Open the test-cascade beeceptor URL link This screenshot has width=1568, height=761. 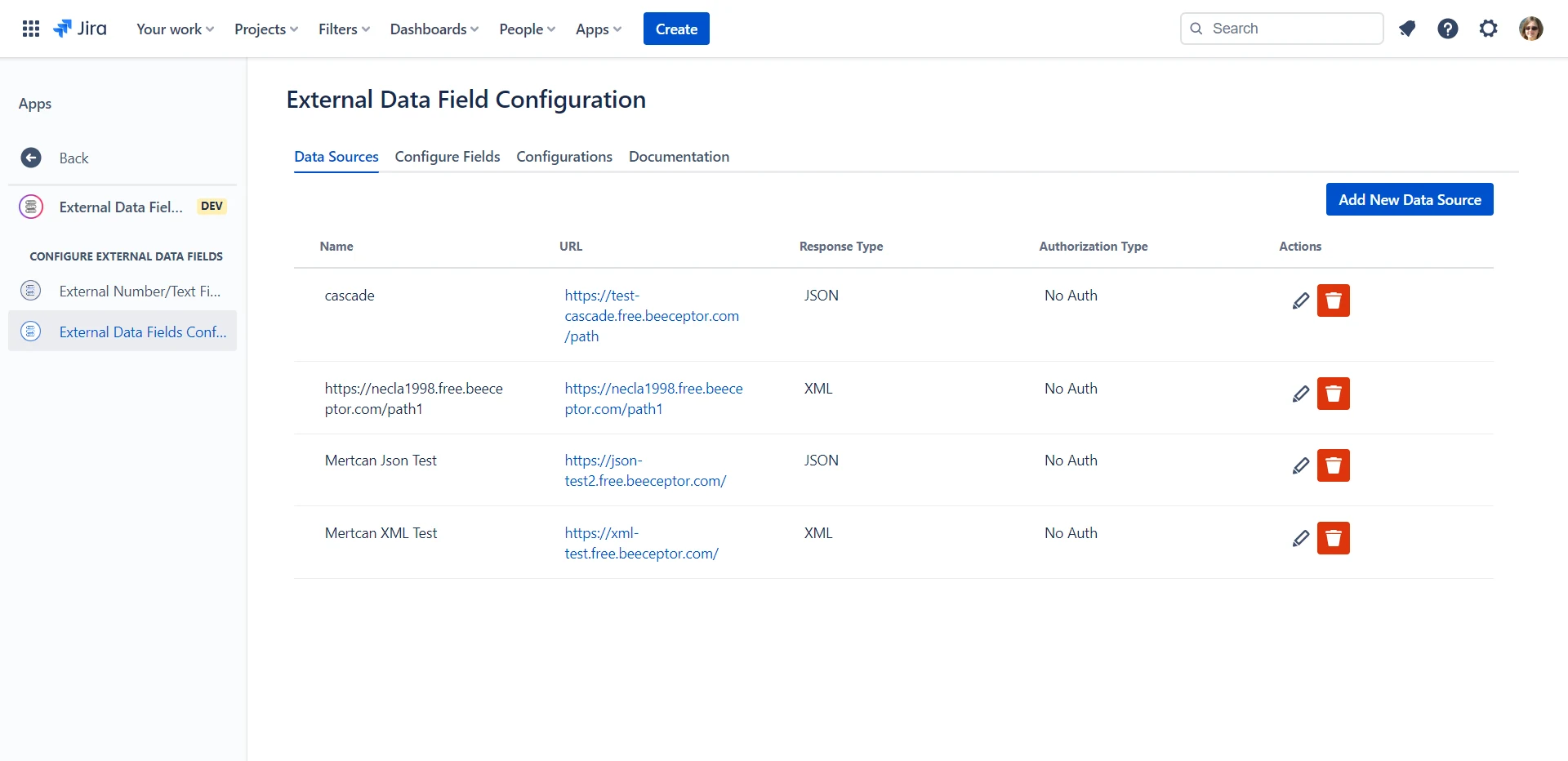coord(652,316)
